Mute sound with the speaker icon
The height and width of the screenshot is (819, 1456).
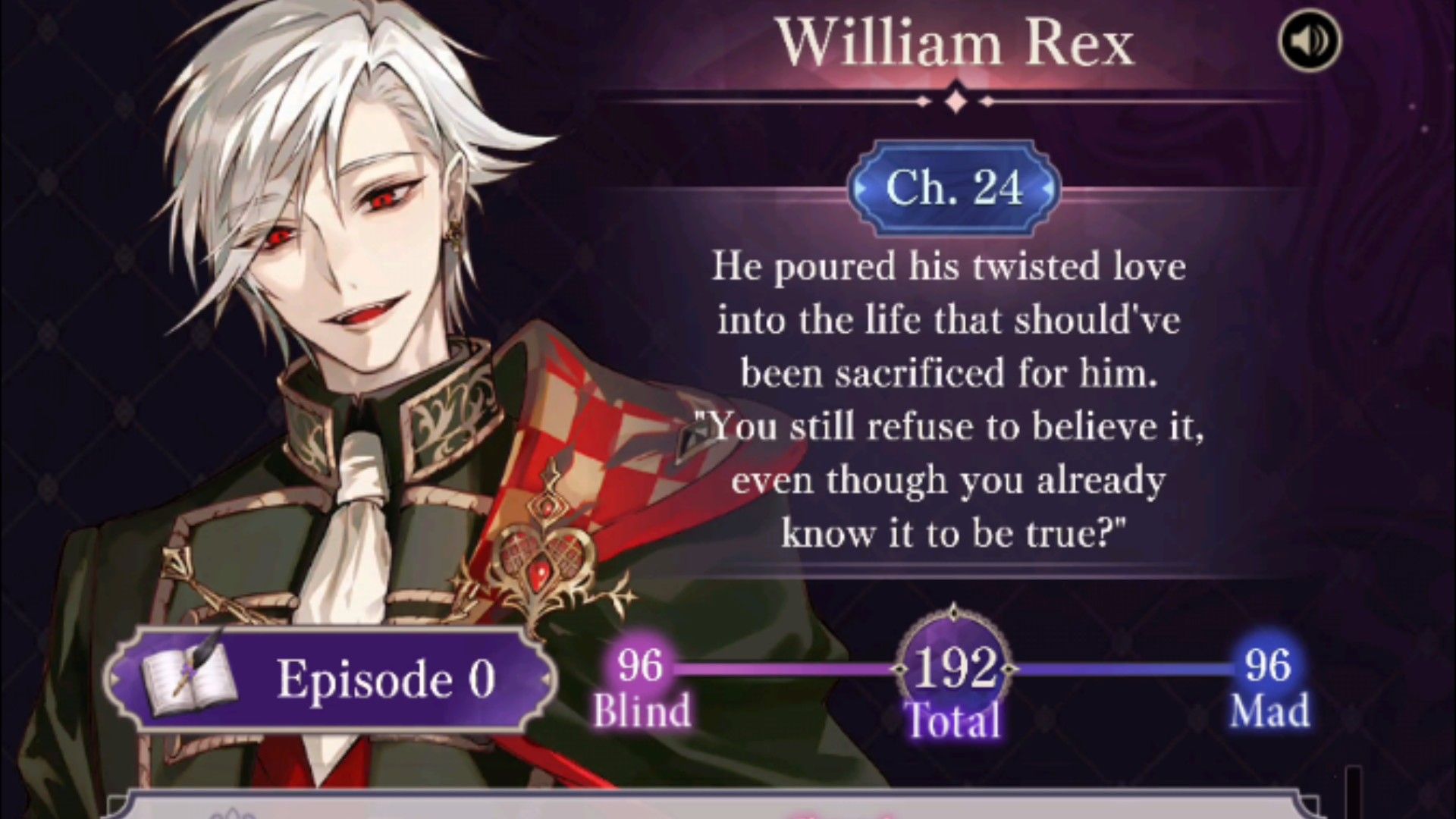[1310, 40]
